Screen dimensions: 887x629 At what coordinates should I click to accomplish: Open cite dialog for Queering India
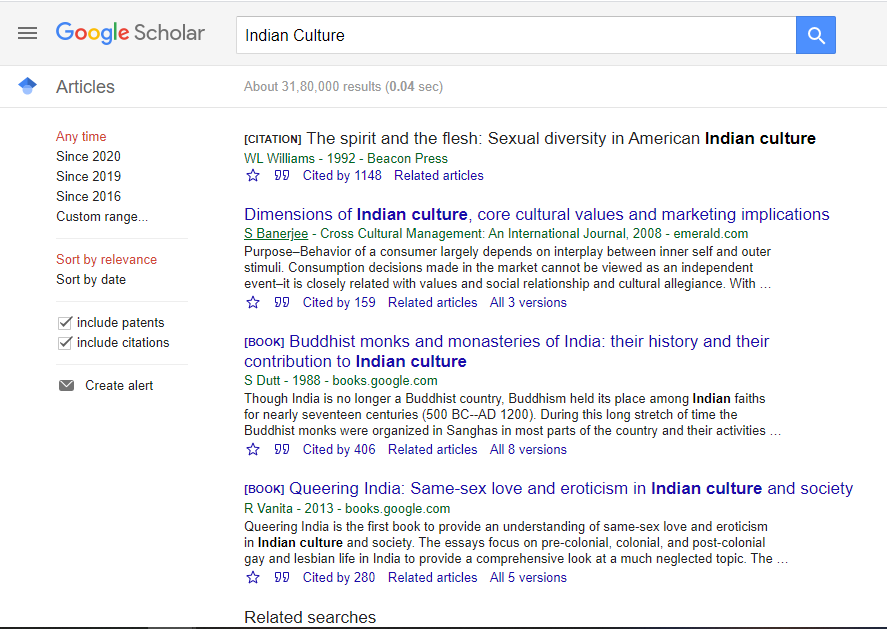[282, 578]
